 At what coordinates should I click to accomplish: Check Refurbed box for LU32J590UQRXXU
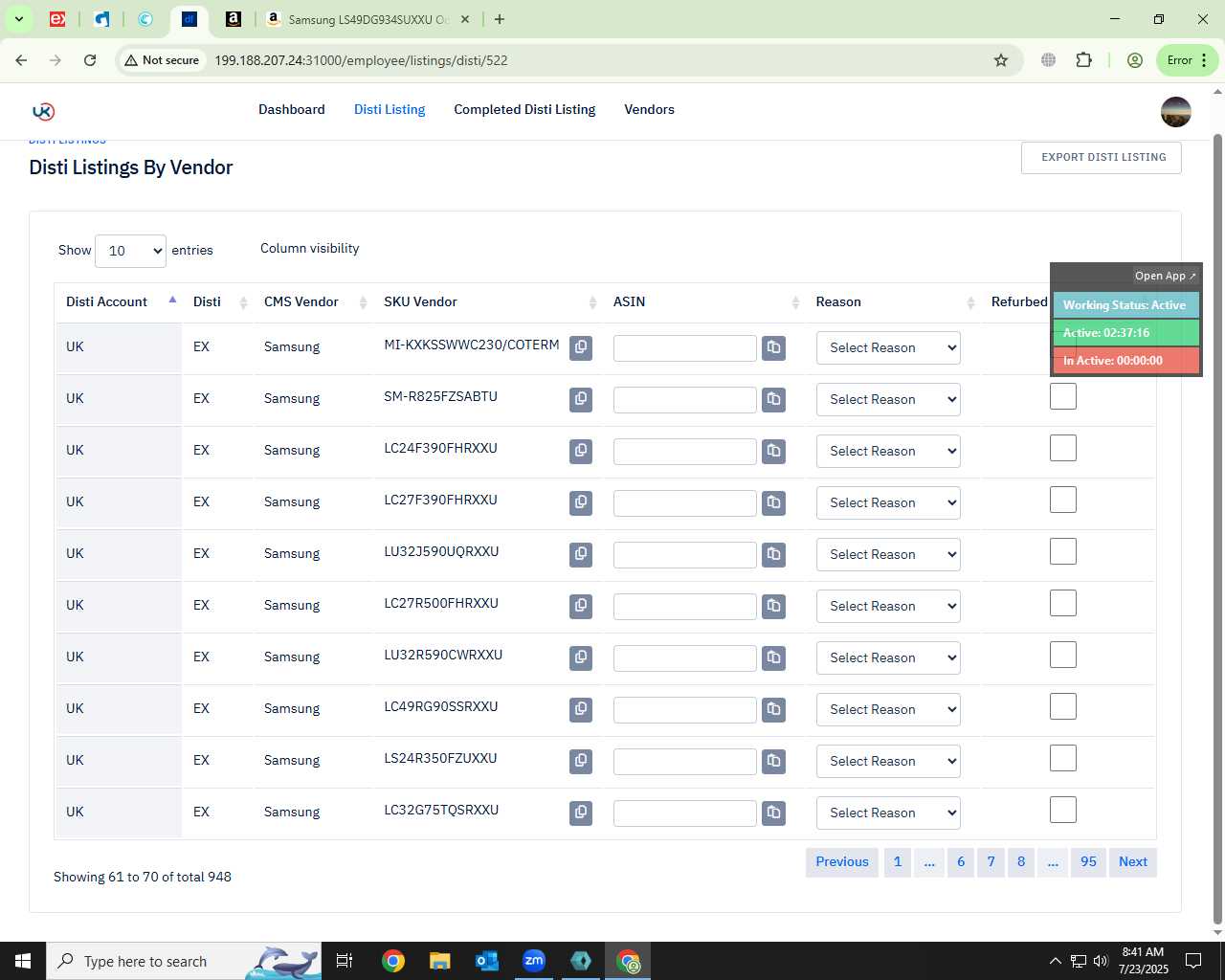click(x=1063, y=551)
